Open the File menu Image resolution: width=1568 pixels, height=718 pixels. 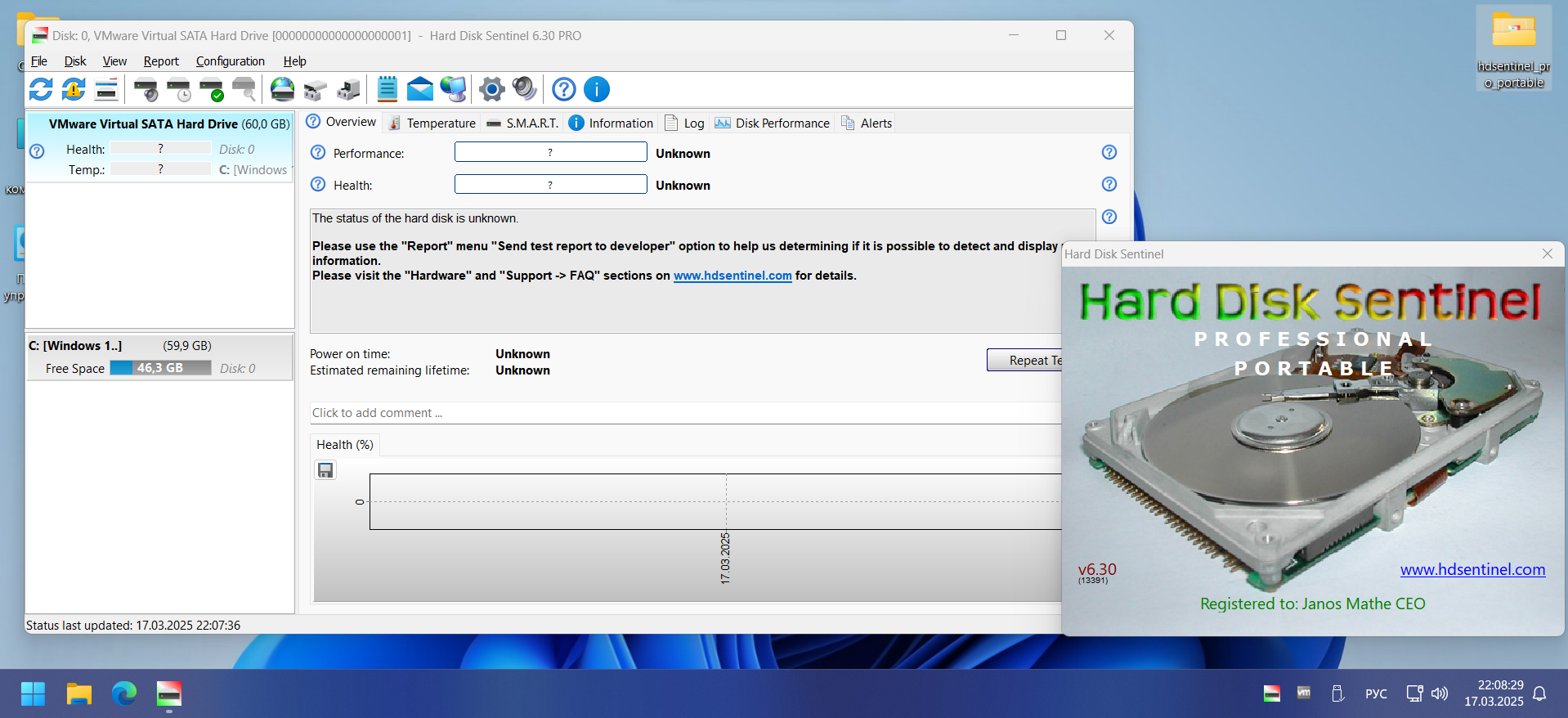tap(38, 61)
